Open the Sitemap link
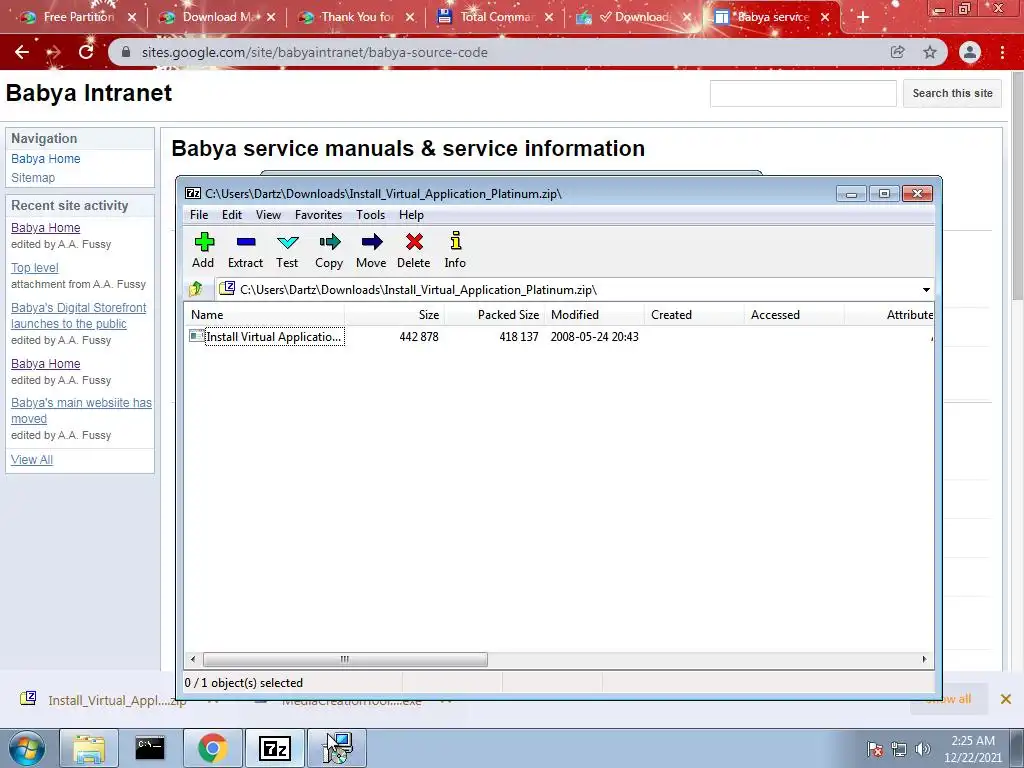Screen dimensions: 1024x768 [x=33, y=178]
